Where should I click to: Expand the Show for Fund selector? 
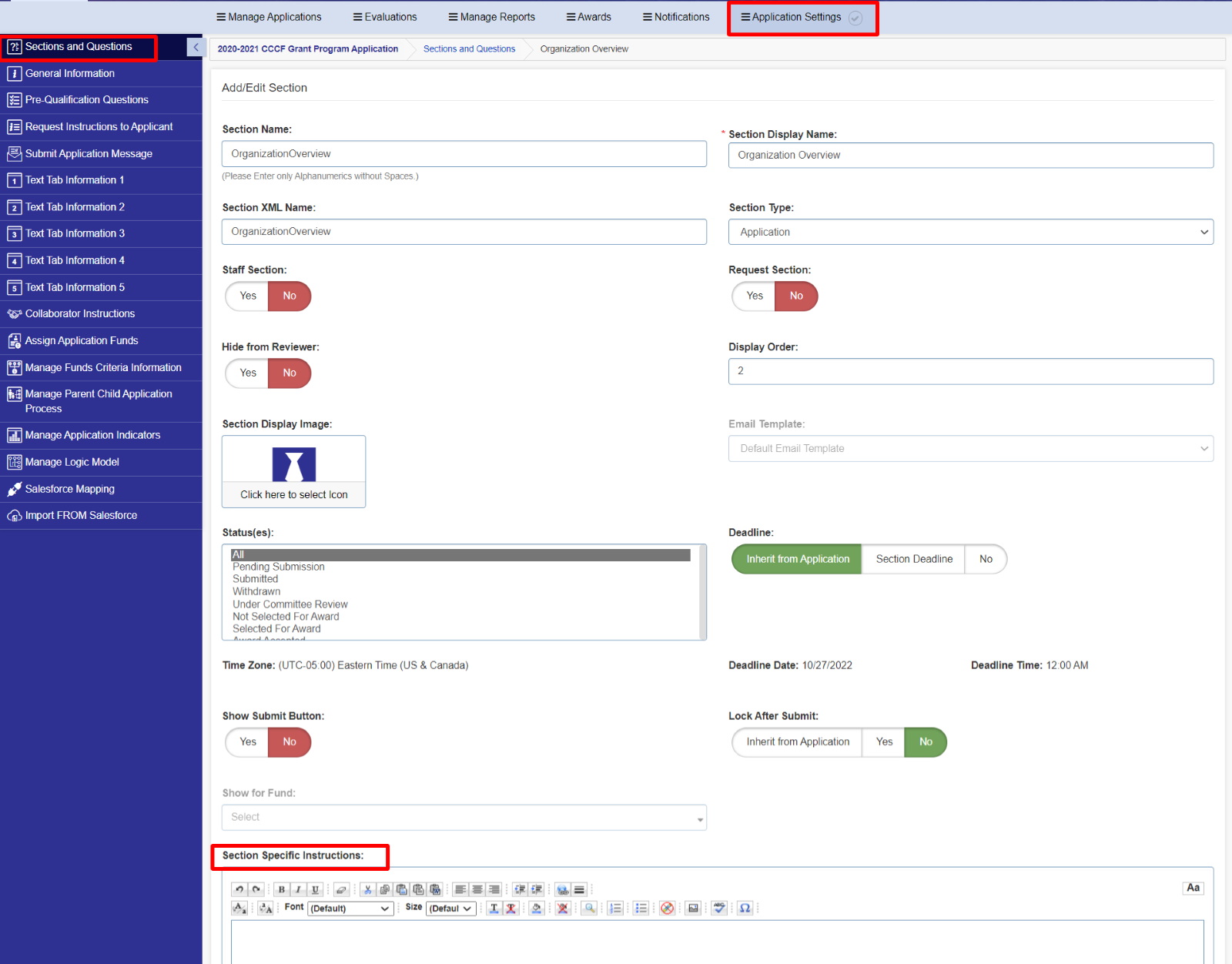pos(464,817)
